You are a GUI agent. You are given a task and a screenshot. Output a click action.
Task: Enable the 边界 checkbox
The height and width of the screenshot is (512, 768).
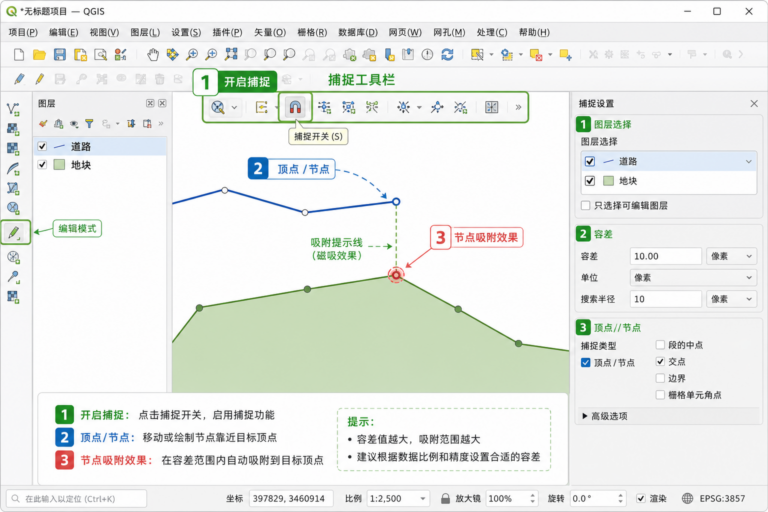pos(660,378)
